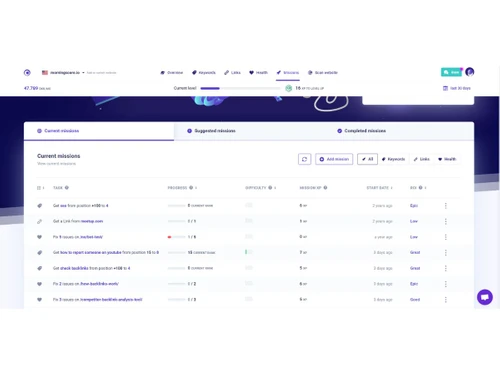
Task: Click difficulty indicator on youtube mission row
Action: click(x=249, y=252)
